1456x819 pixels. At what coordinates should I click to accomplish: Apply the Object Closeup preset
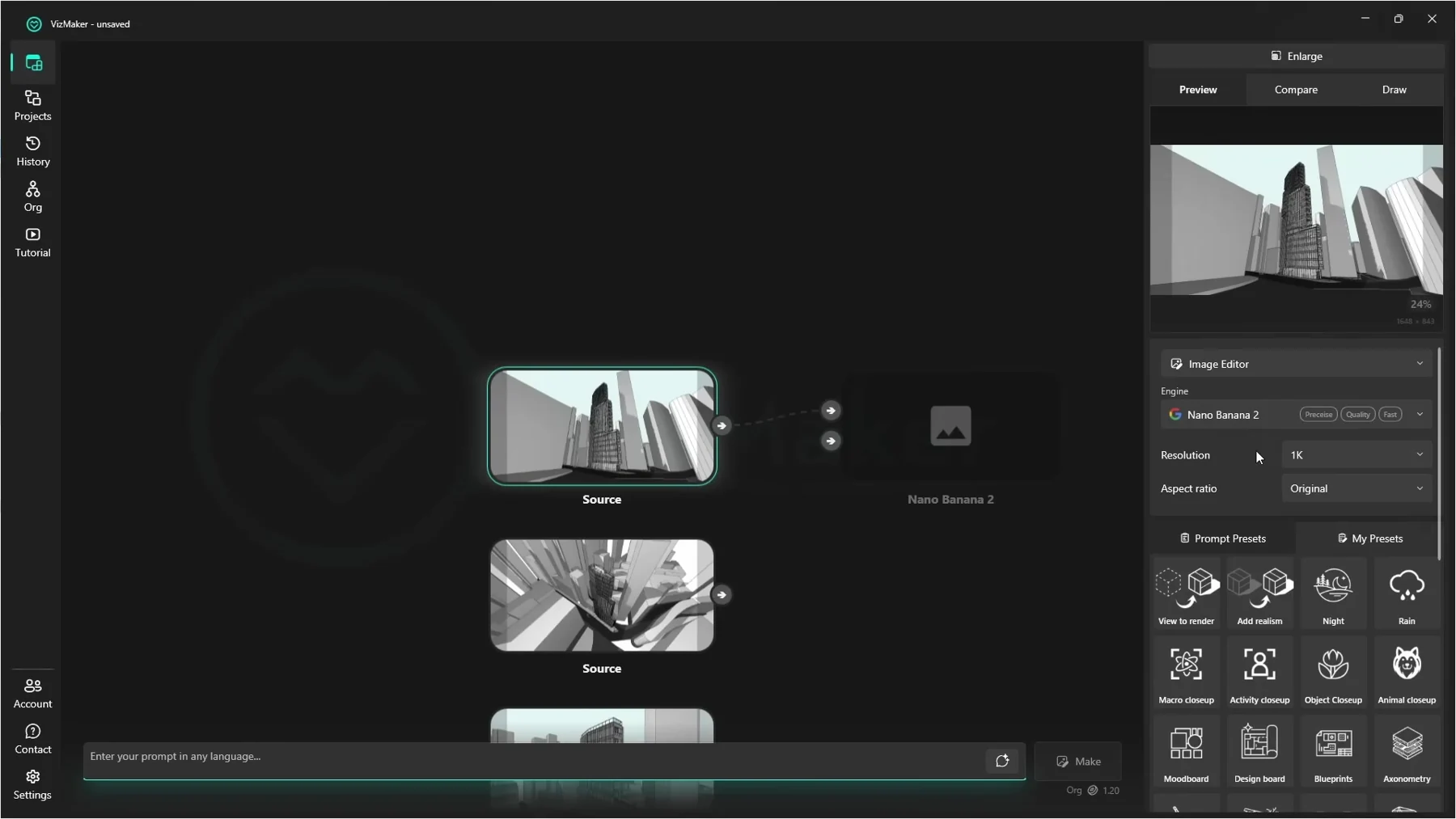1333,672
